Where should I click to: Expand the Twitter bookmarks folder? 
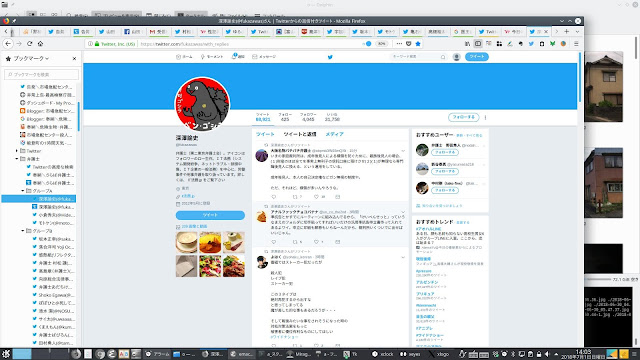[17, 151]
